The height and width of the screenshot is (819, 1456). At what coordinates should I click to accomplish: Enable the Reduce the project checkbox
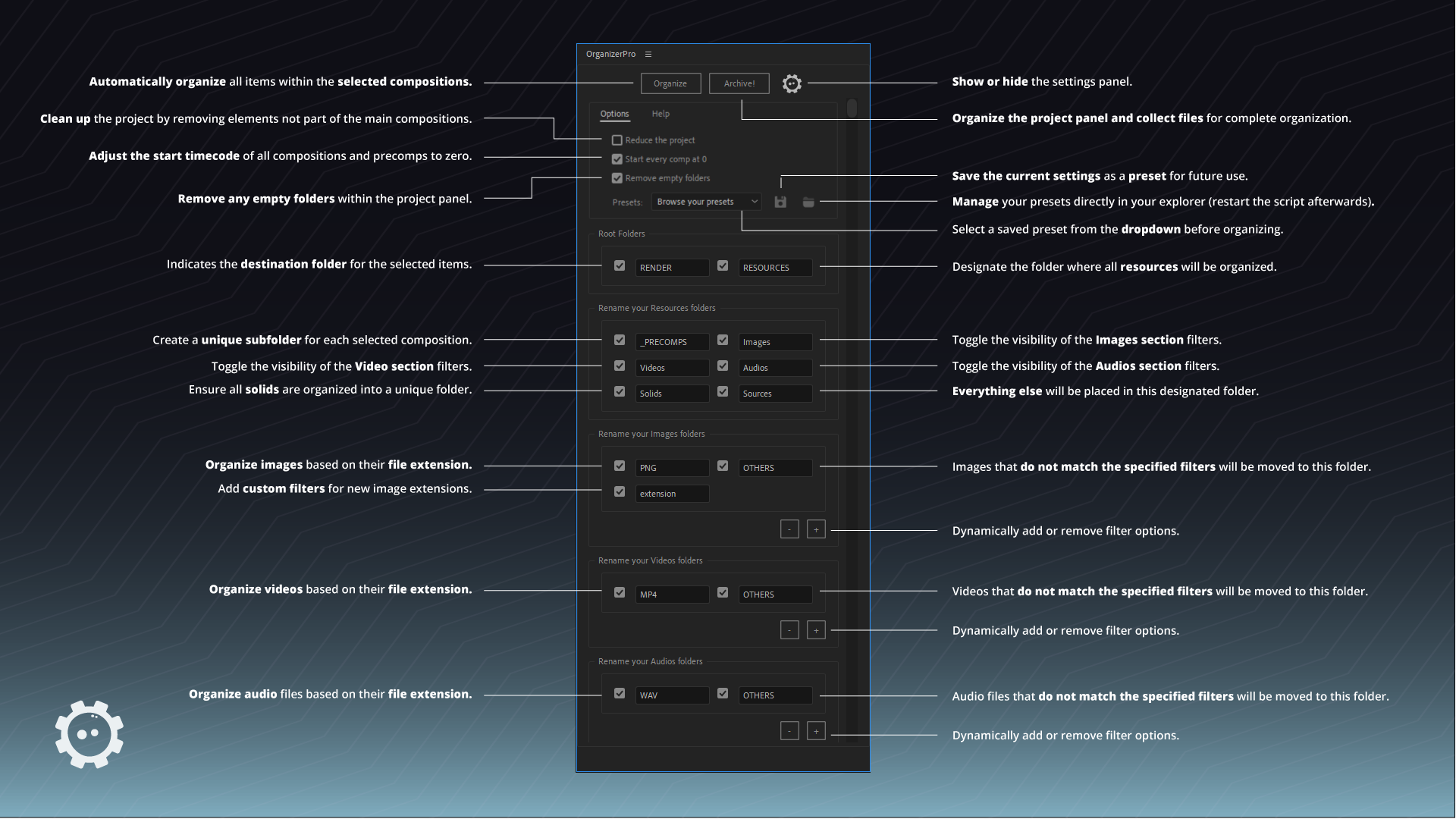point(617,140)
